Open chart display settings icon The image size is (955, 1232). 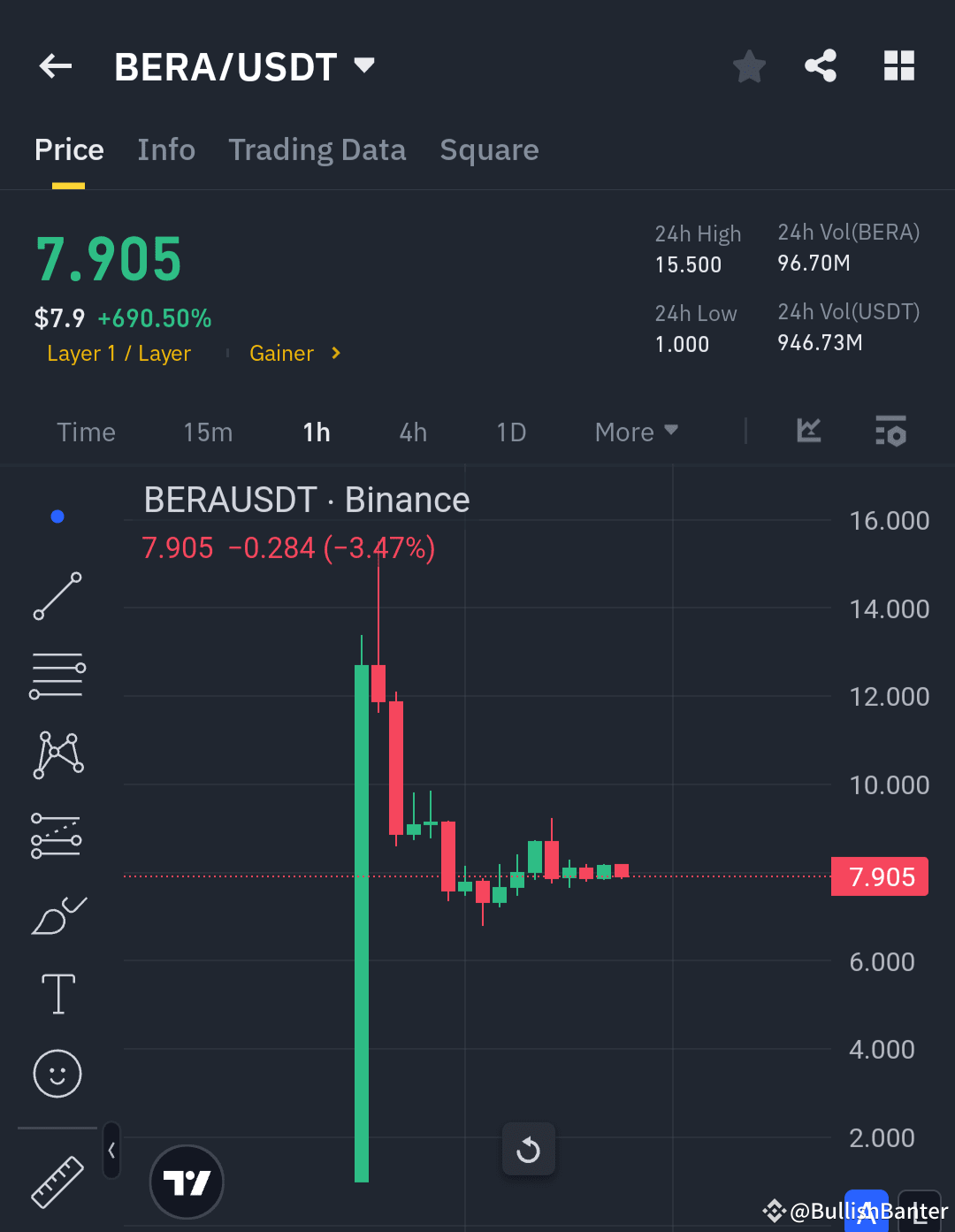pyautogui.click(x=890, y=432)
